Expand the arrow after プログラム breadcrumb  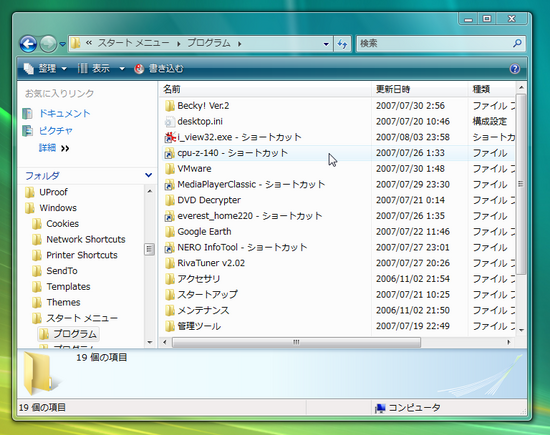point(240,44)
